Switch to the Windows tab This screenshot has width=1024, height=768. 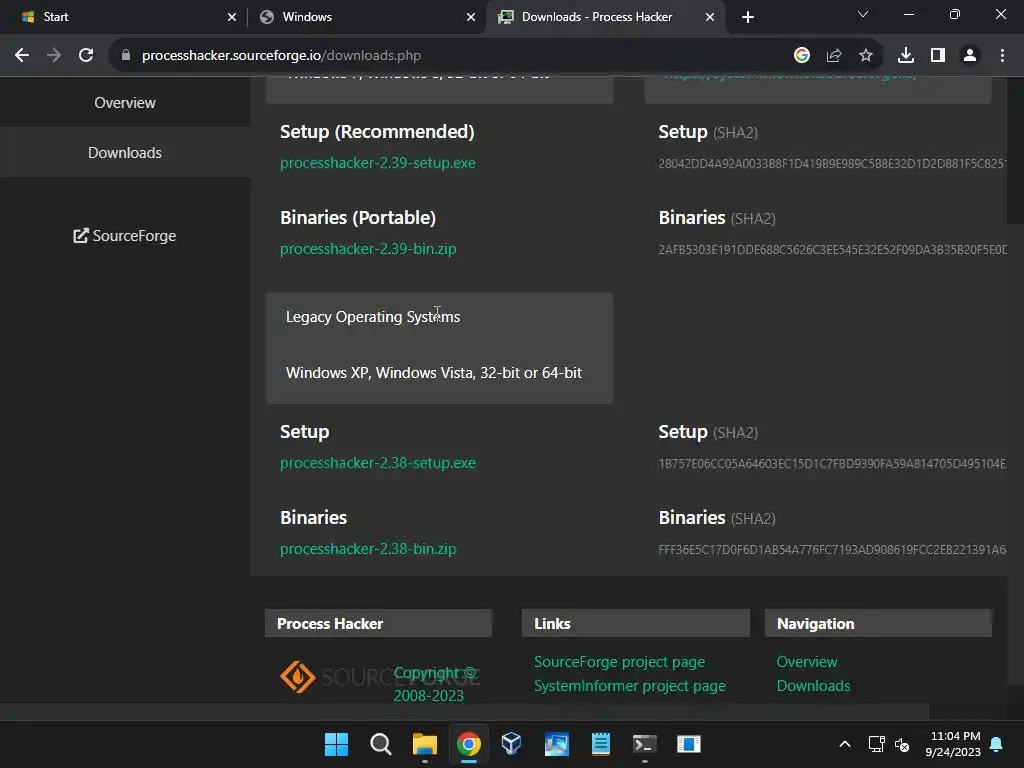tap(367, 17)
